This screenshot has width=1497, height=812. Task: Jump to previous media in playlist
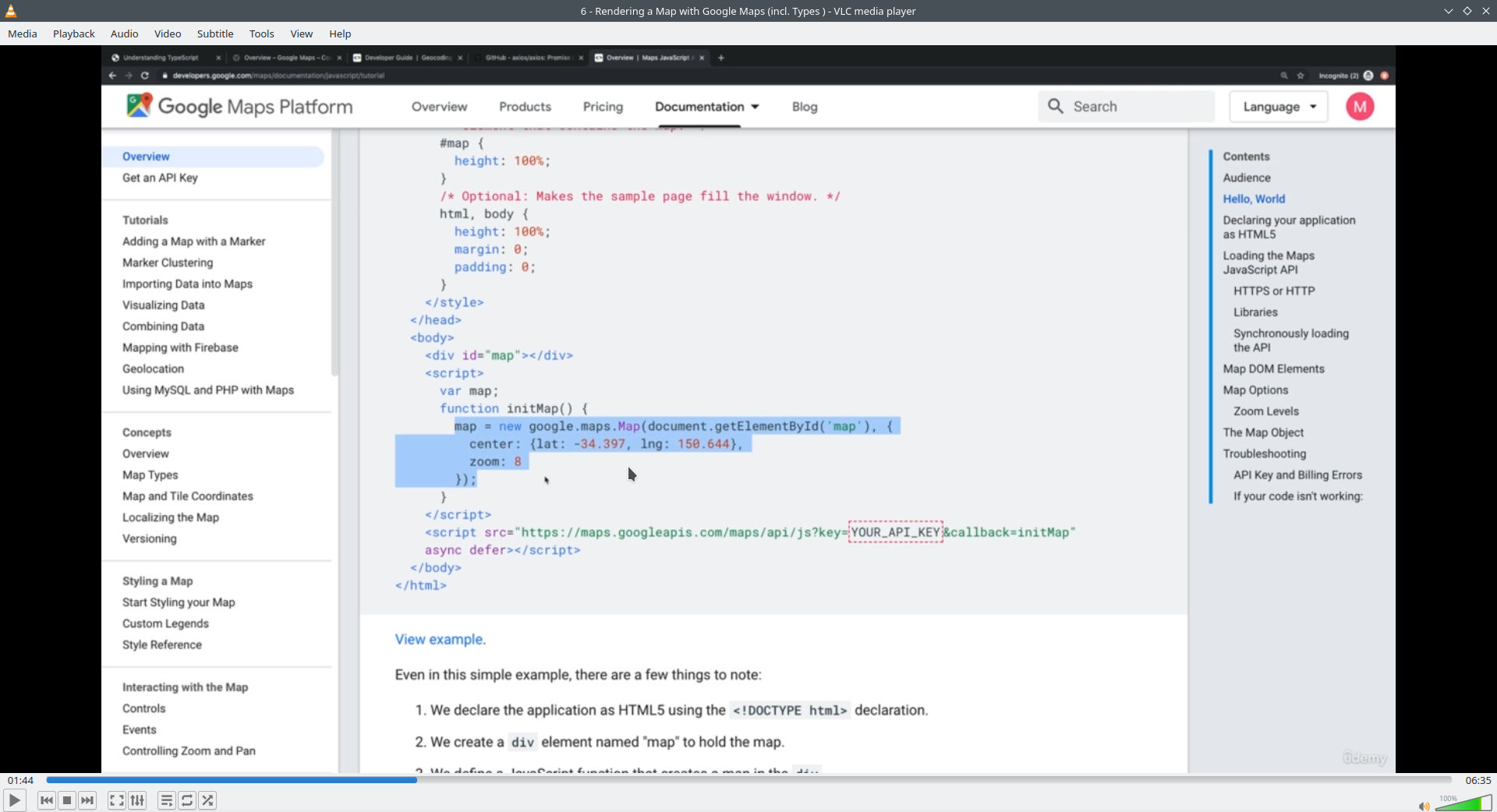47,800
